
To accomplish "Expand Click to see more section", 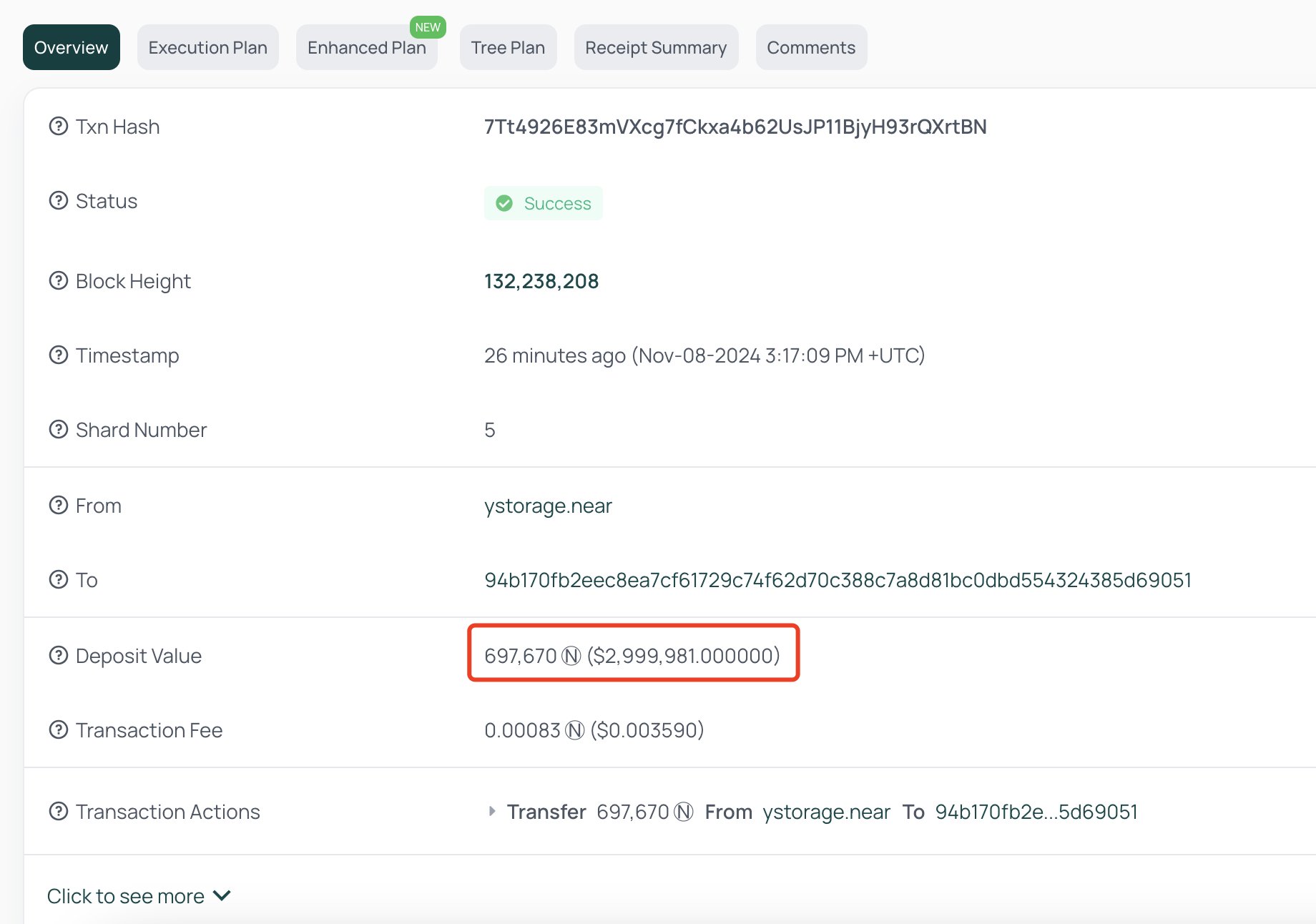I will 138,896.
